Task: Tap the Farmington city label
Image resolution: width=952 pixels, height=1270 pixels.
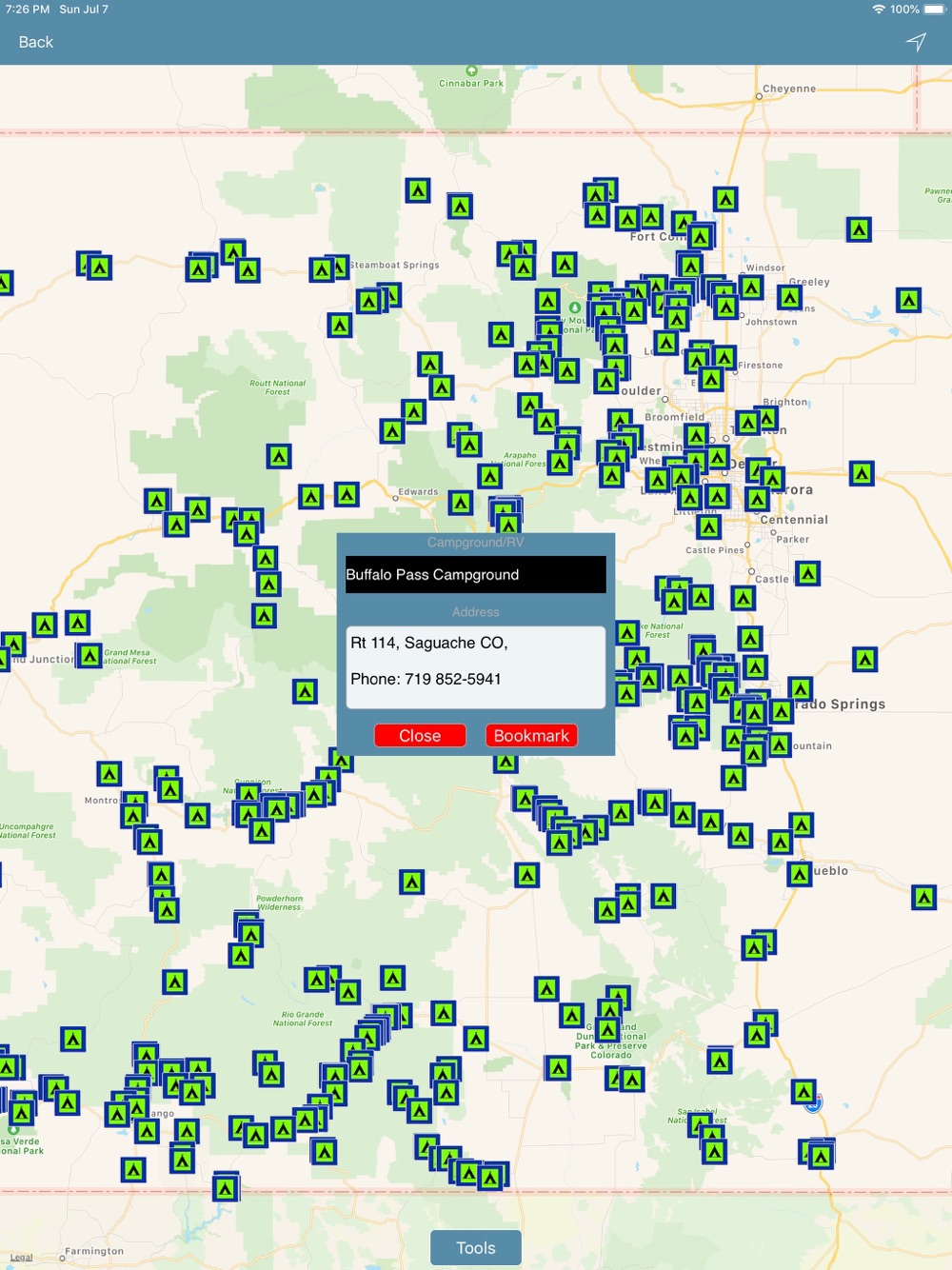Action: click(x=94, y=1251)
